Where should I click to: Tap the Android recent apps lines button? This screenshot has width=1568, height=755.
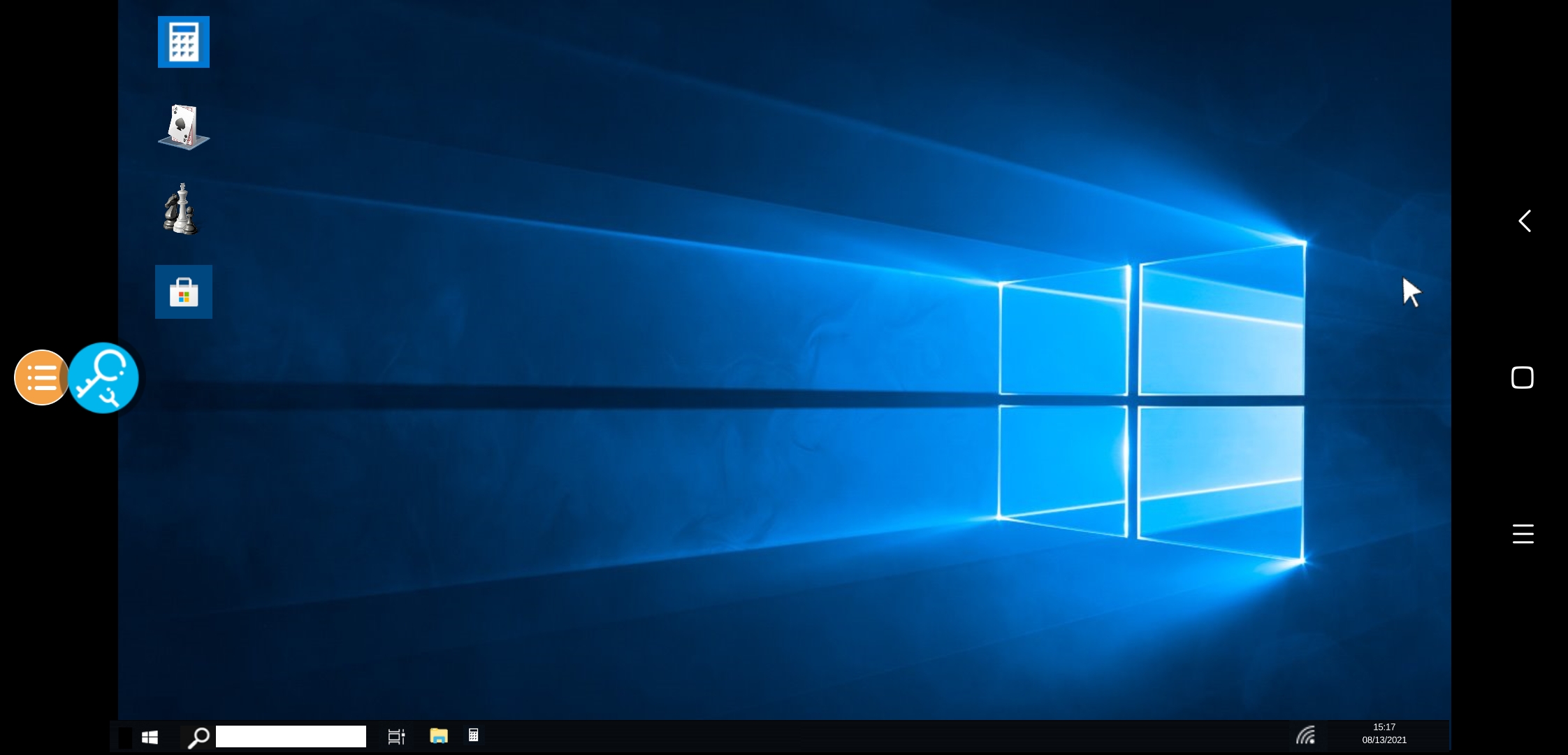1523,533
